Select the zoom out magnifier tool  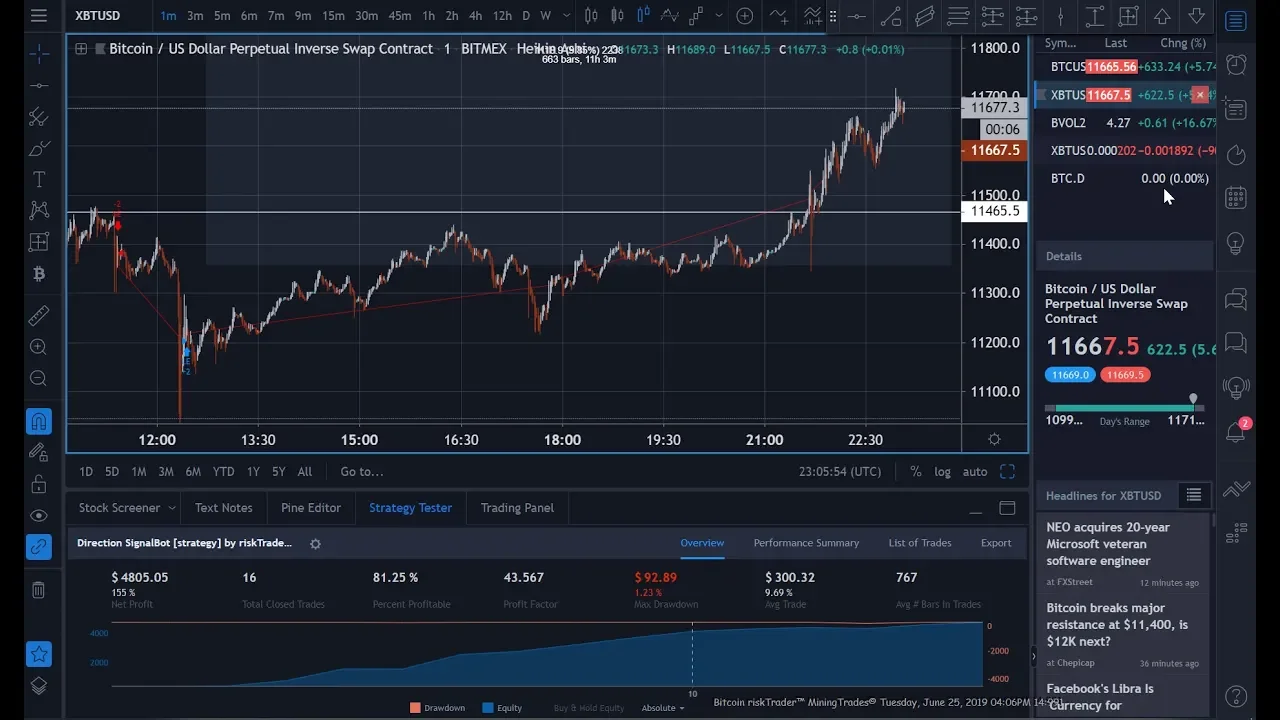38,379
